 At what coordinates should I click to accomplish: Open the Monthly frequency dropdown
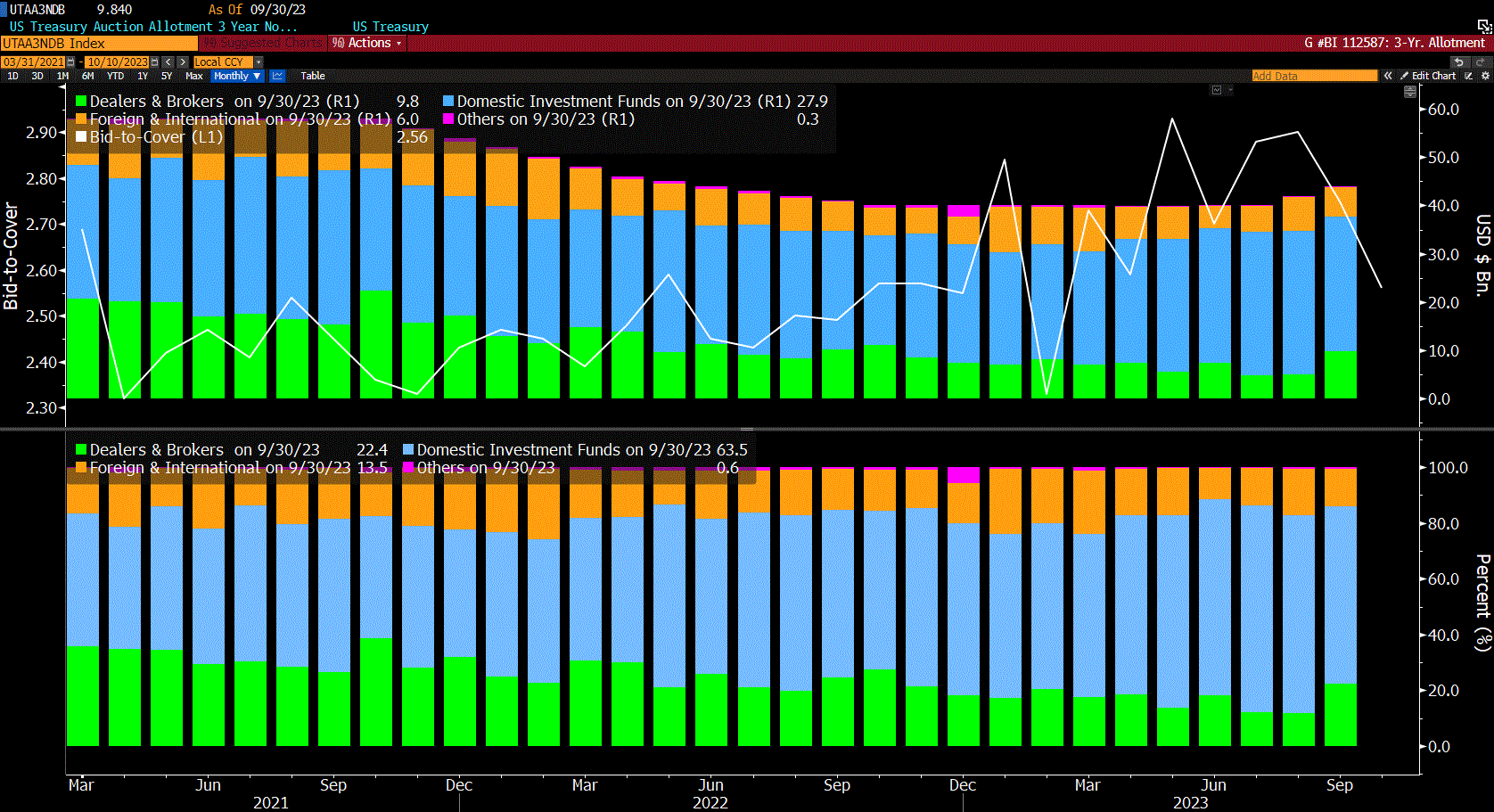coord(236,77)
